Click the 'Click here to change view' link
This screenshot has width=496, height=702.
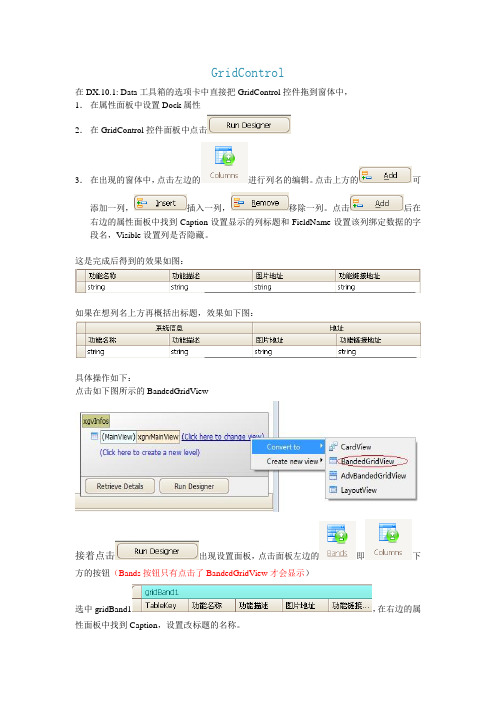[222, 437]
